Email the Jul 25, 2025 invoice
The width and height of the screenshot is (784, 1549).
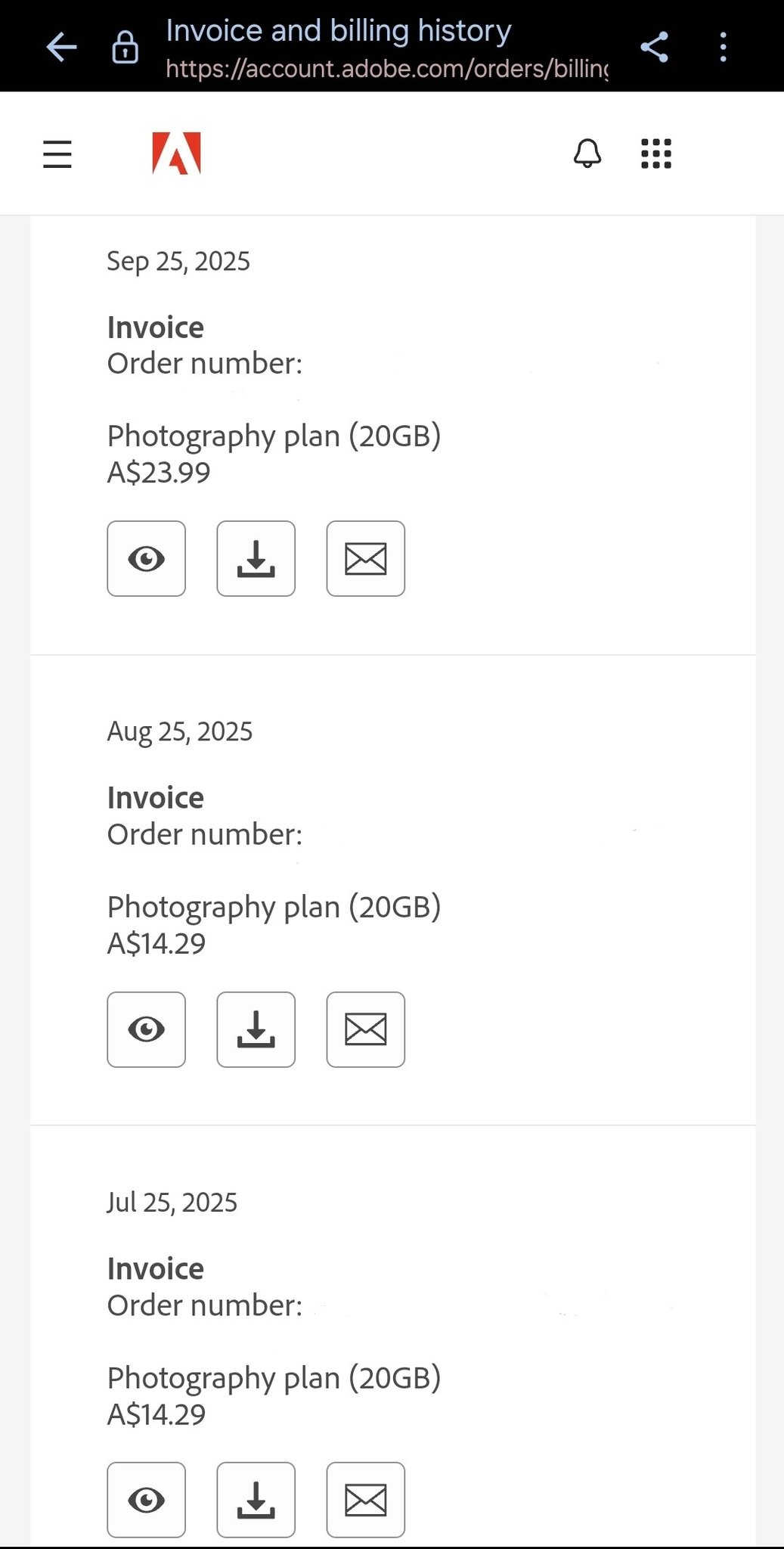point(366,1500)
